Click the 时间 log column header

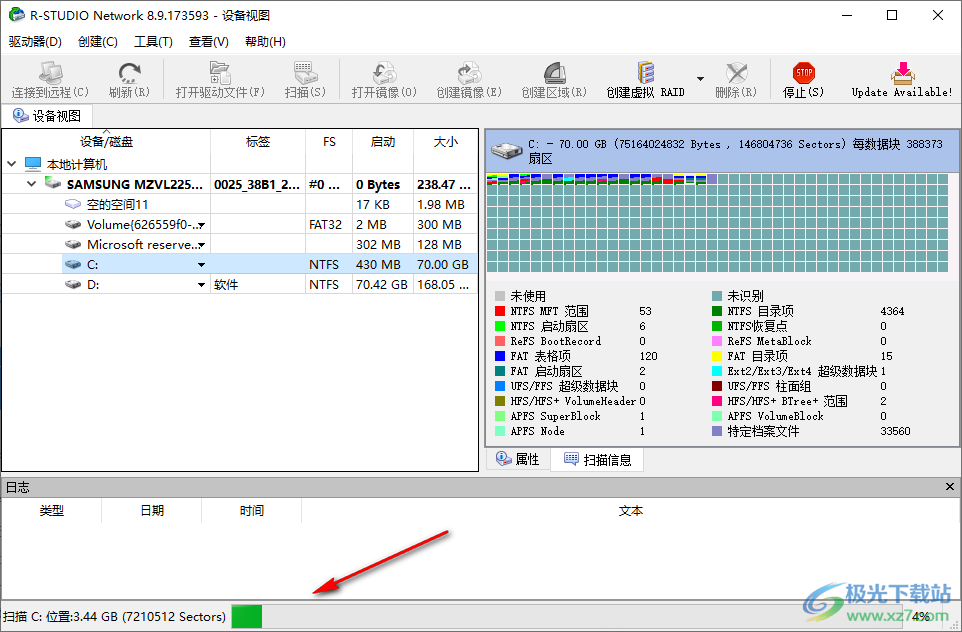(252, 511)
